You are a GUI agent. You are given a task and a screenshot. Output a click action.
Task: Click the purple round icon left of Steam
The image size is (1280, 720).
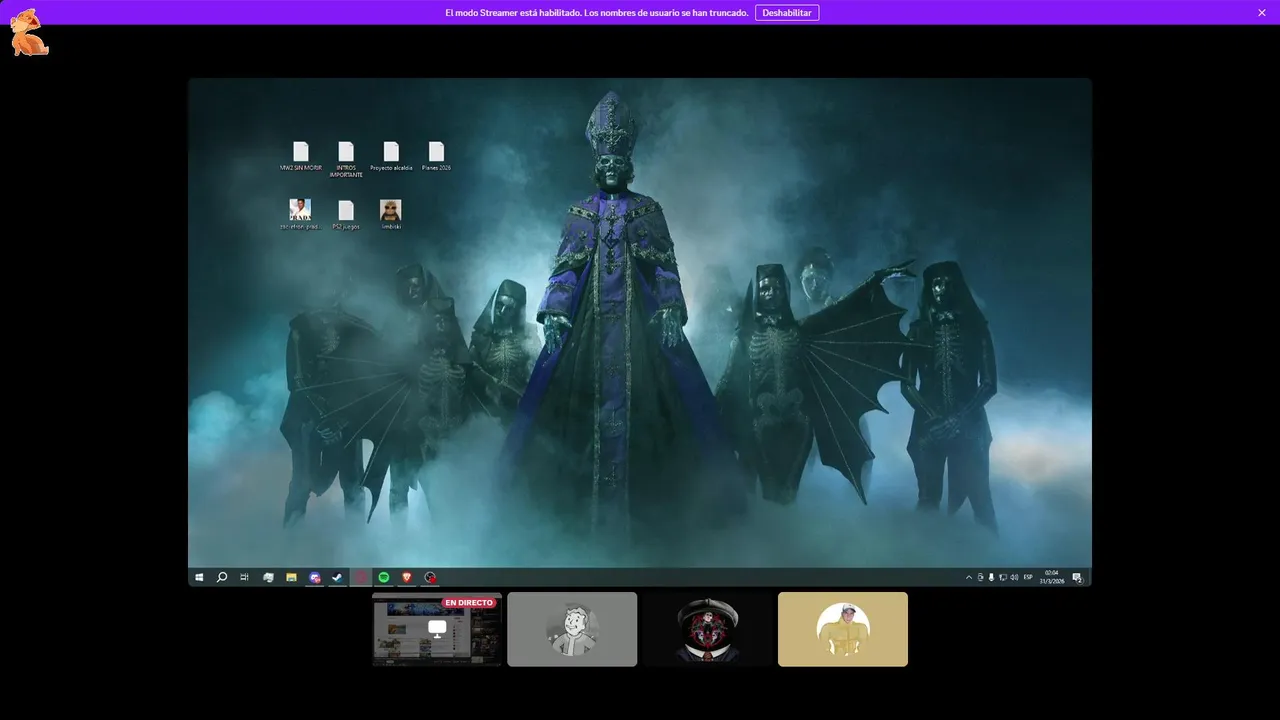[315, 577]
